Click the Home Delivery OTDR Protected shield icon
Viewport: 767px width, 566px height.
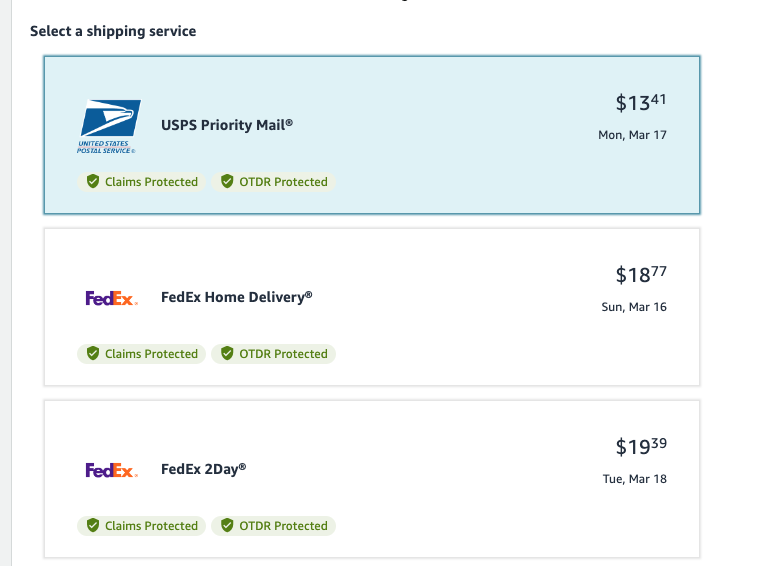pyautogui.click(x=227, y=353)
